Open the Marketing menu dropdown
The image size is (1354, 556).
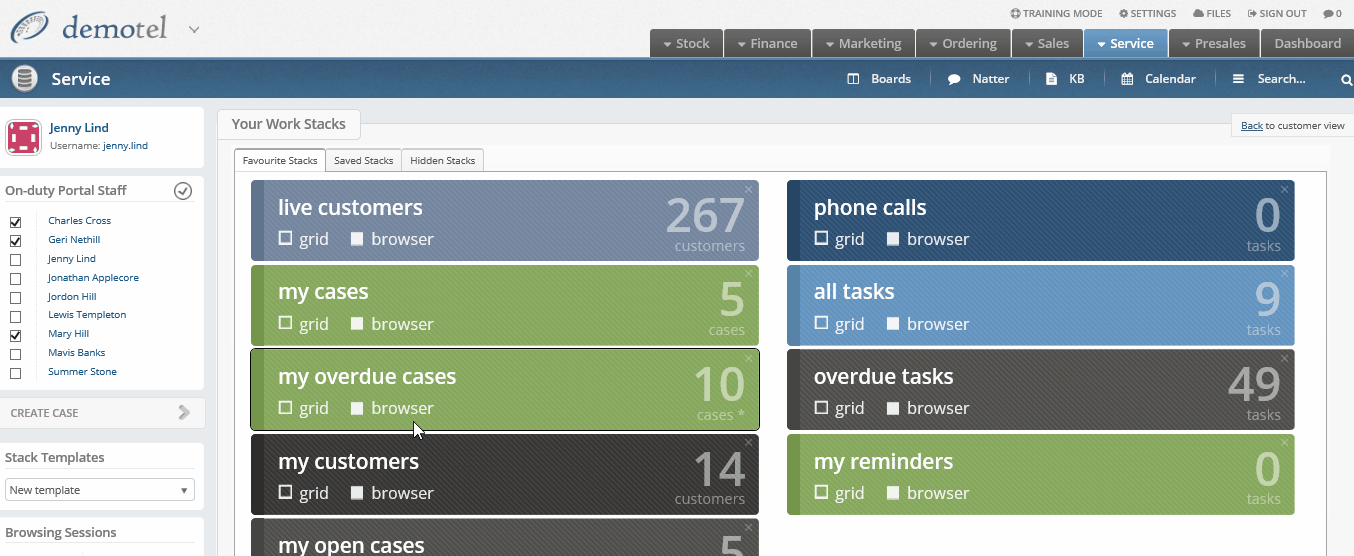(x=863, y=43)
